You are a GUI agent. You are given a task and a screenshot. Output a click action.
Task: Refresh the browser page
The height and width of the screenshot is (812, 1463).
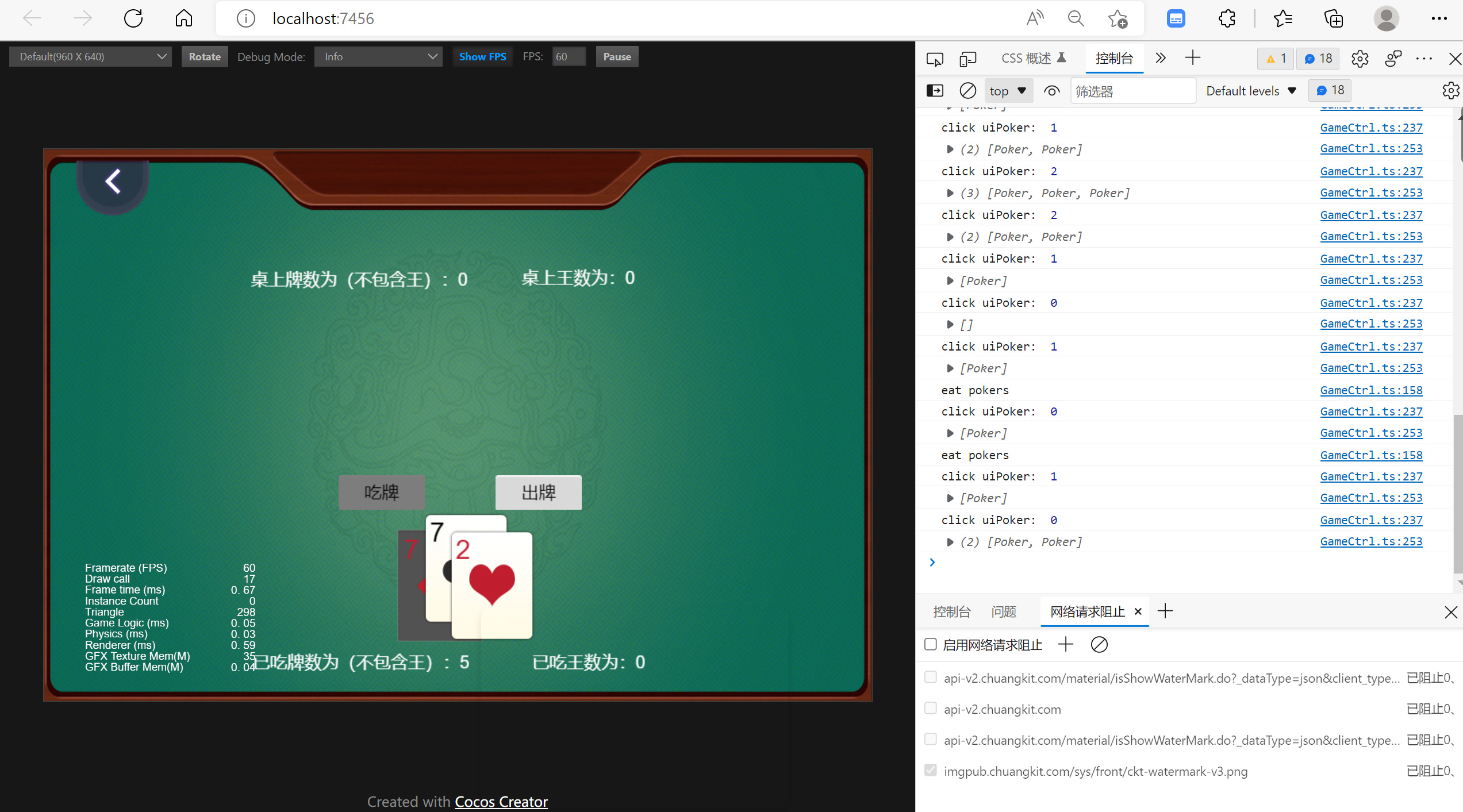(x=133, y=18)
